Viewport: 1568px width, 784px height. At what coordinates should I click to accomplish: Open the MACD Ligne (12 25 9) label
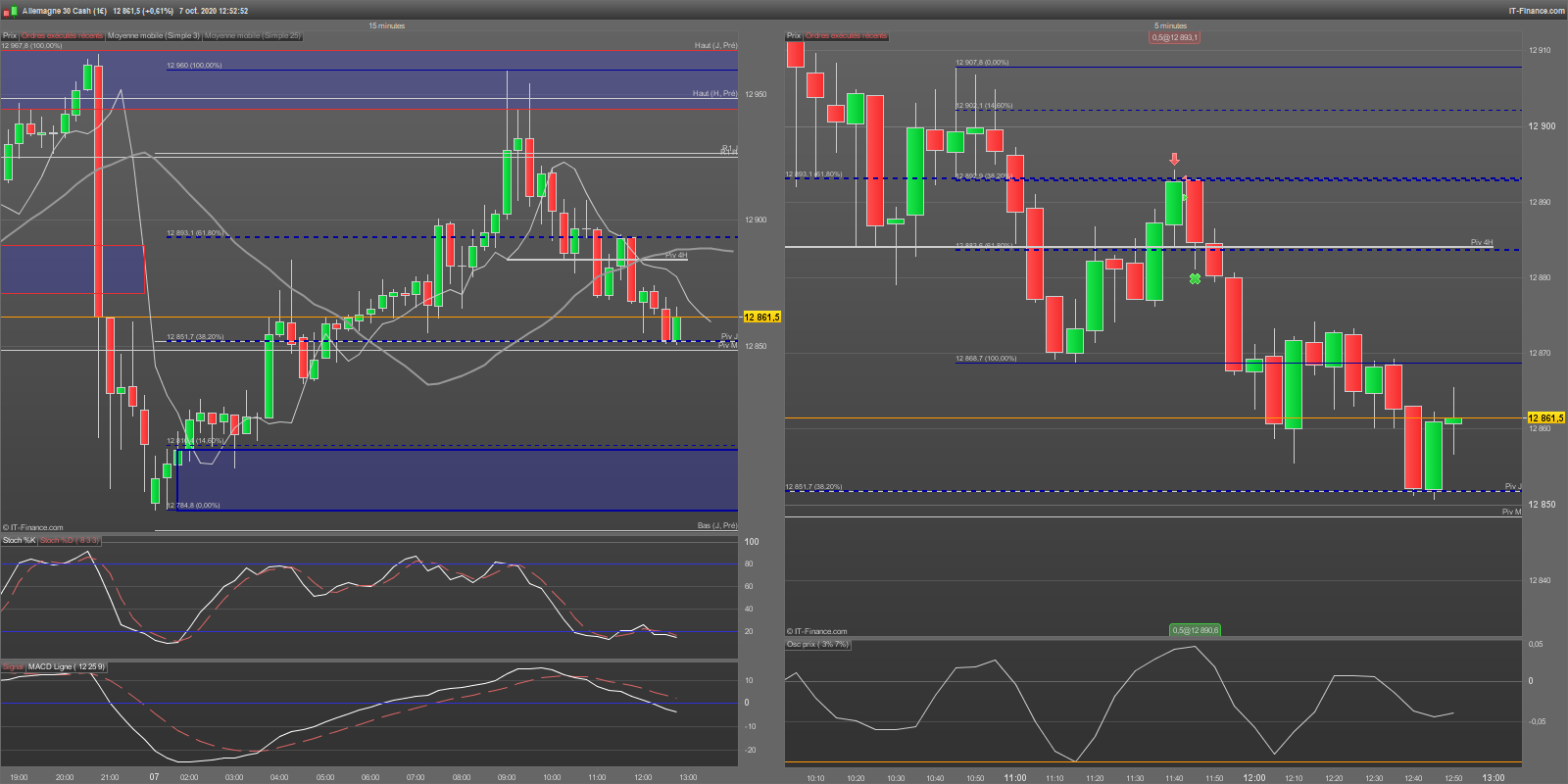click(66, 667)
